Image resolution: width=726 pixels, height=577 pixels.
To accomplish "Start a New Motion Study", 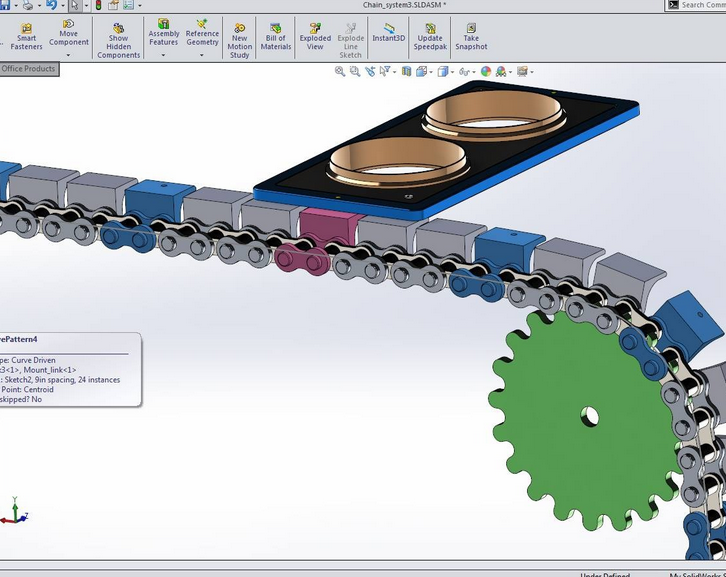I will [x=240, y=40].
